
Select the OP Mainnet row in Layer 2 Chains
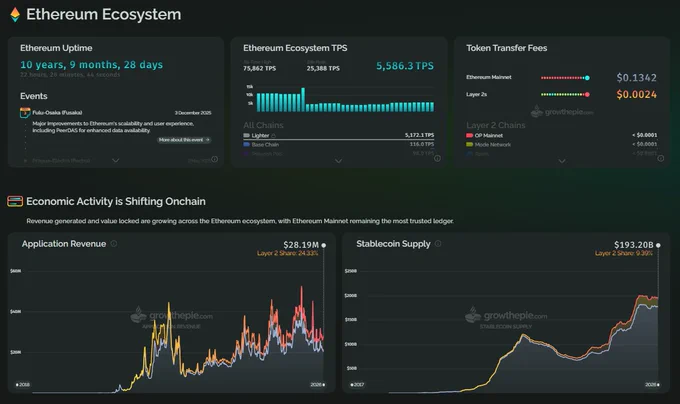point(562,135)
